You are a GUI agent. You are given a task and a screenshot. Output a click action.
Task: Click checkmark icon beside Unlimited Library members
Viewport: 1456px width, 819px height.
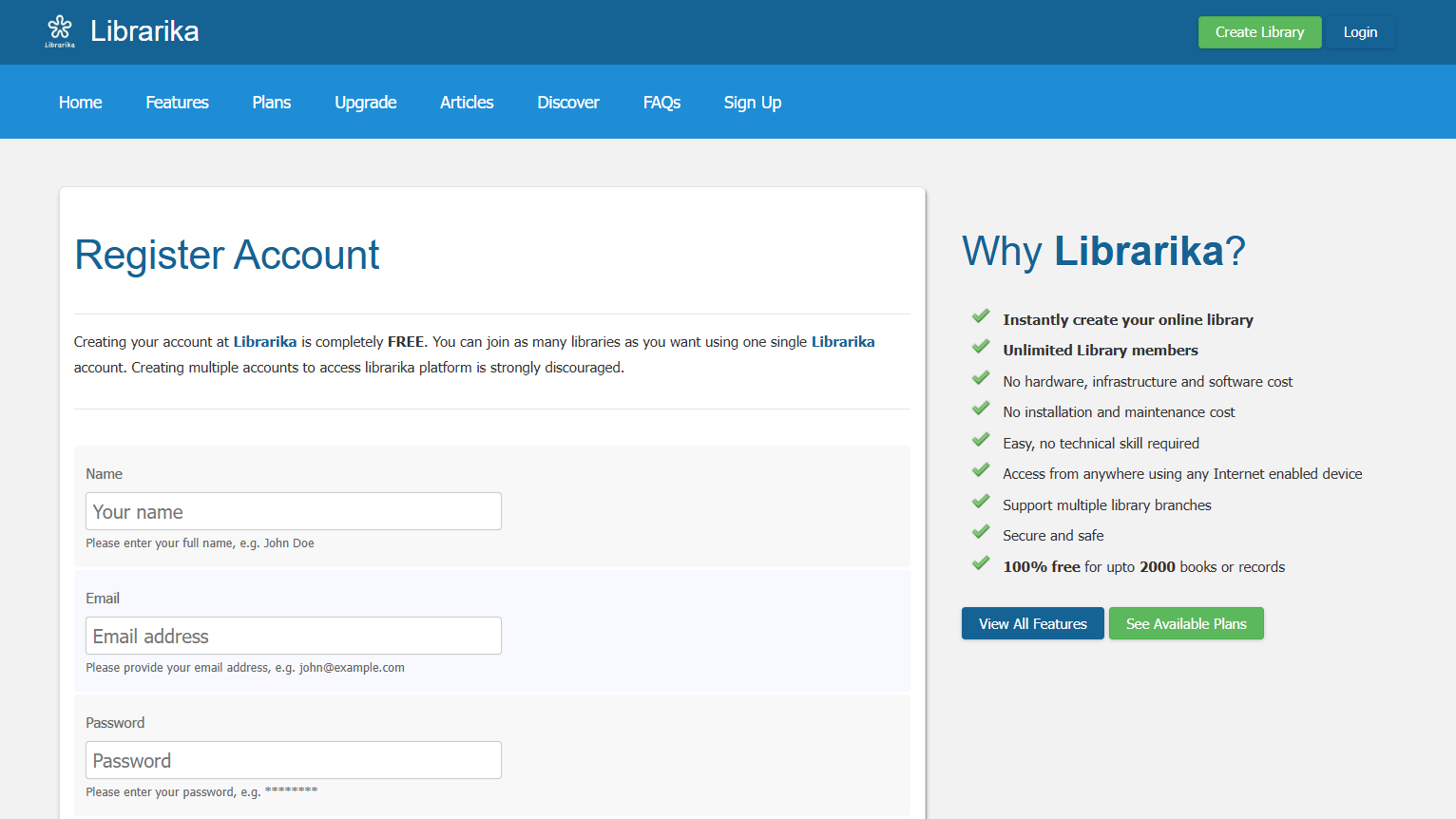click(x=981, y=348)
